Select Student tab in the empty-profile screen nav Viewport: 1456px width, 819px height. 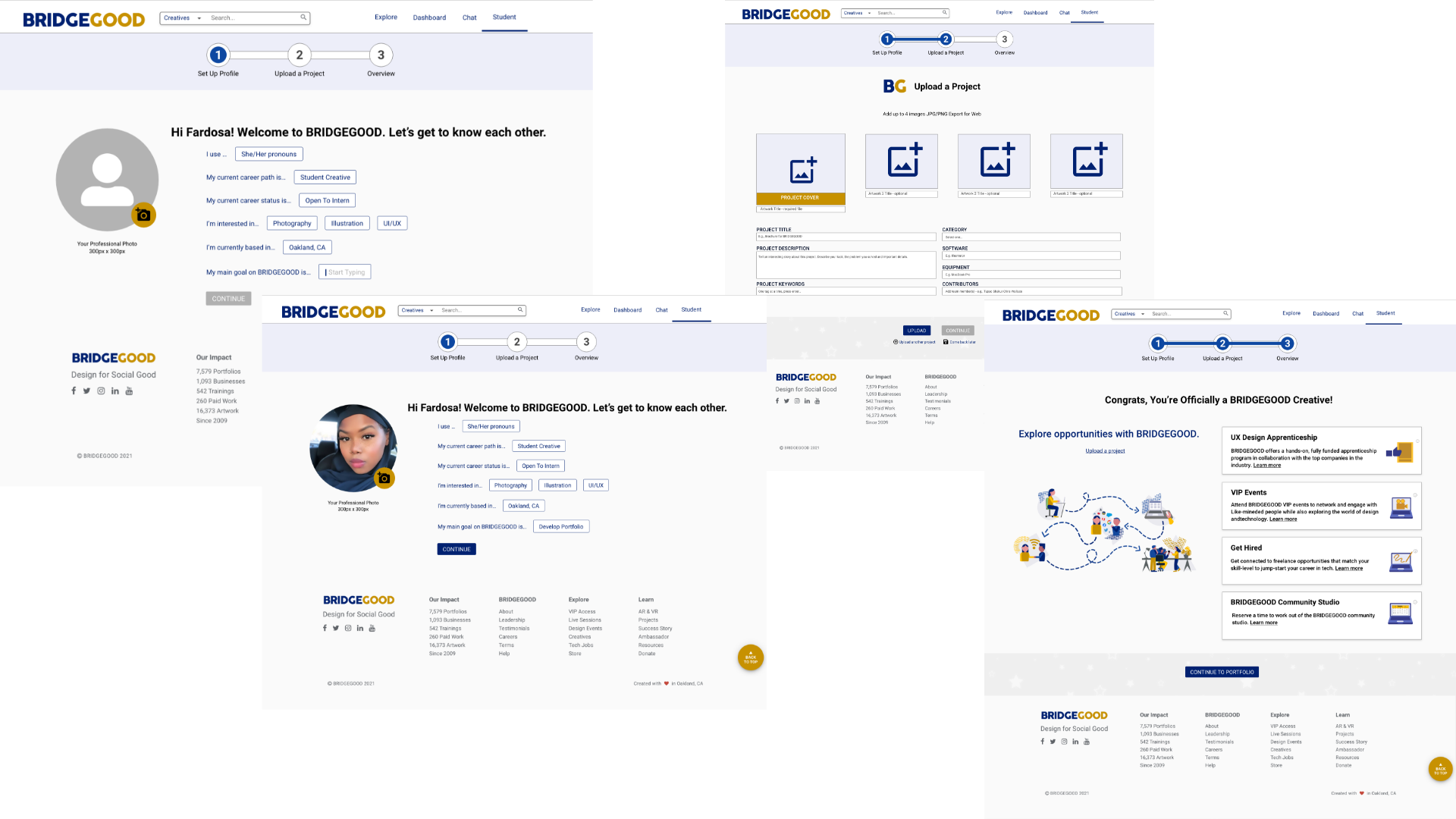pyautogui.click(x=504, y=17)
